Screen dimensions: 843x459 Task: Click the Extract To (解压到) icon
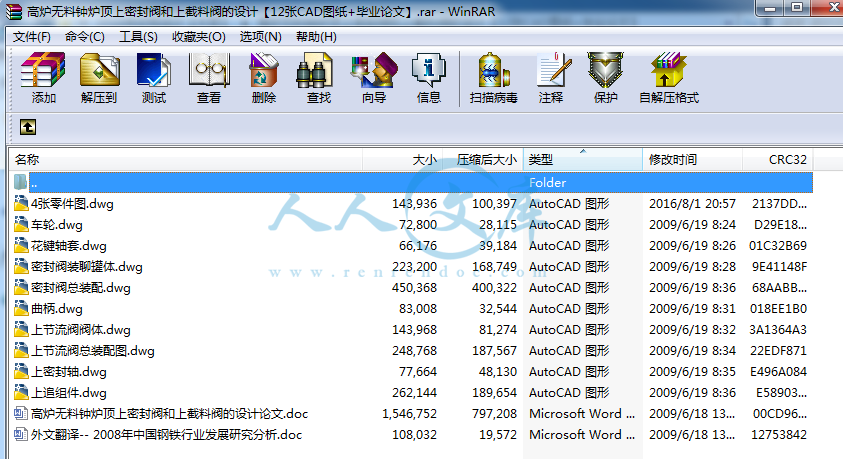[x=99, y=70]
